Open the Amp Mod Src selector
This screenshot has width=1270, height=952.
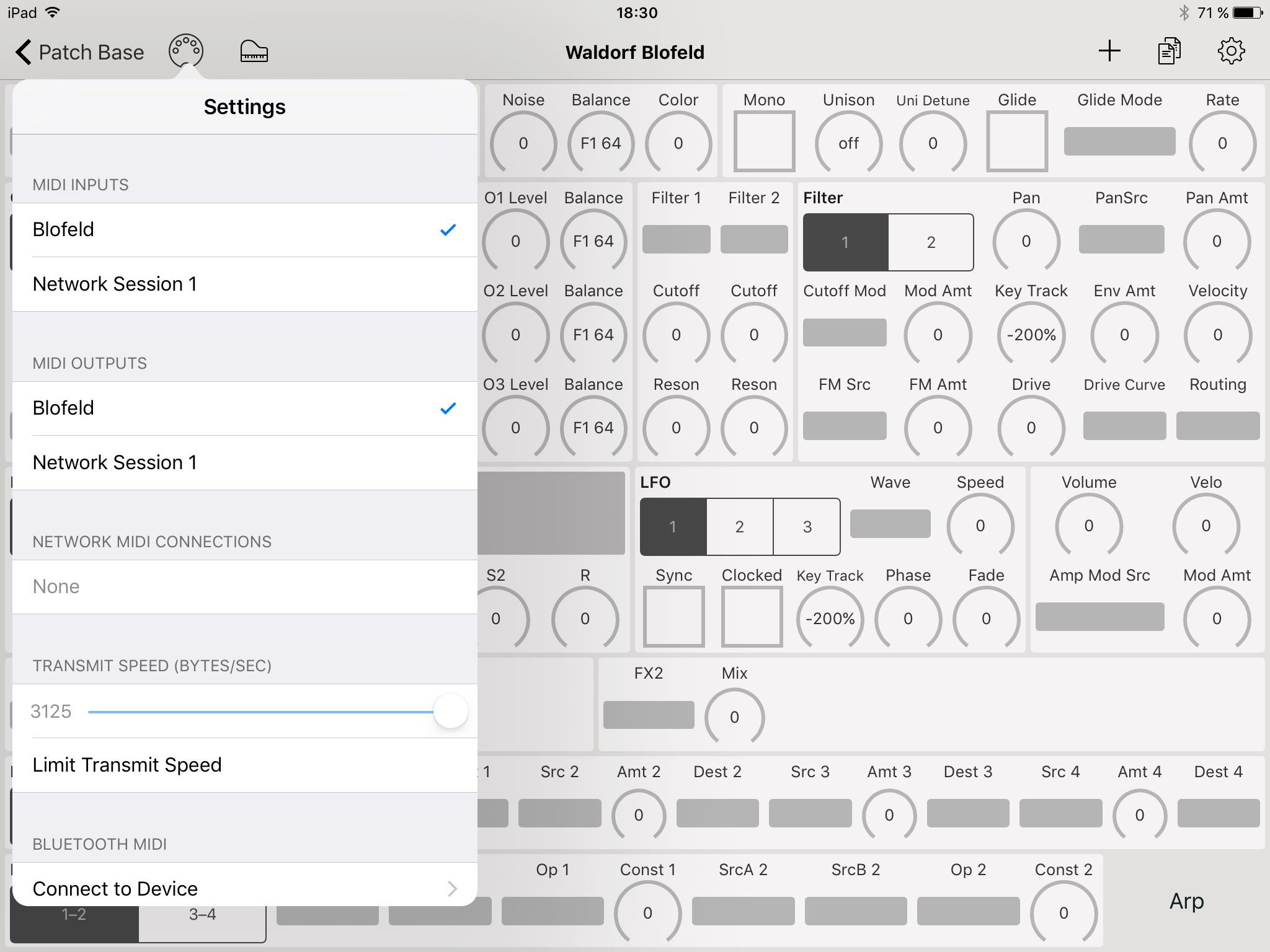pyautogui.click(x=1099, y=616)
